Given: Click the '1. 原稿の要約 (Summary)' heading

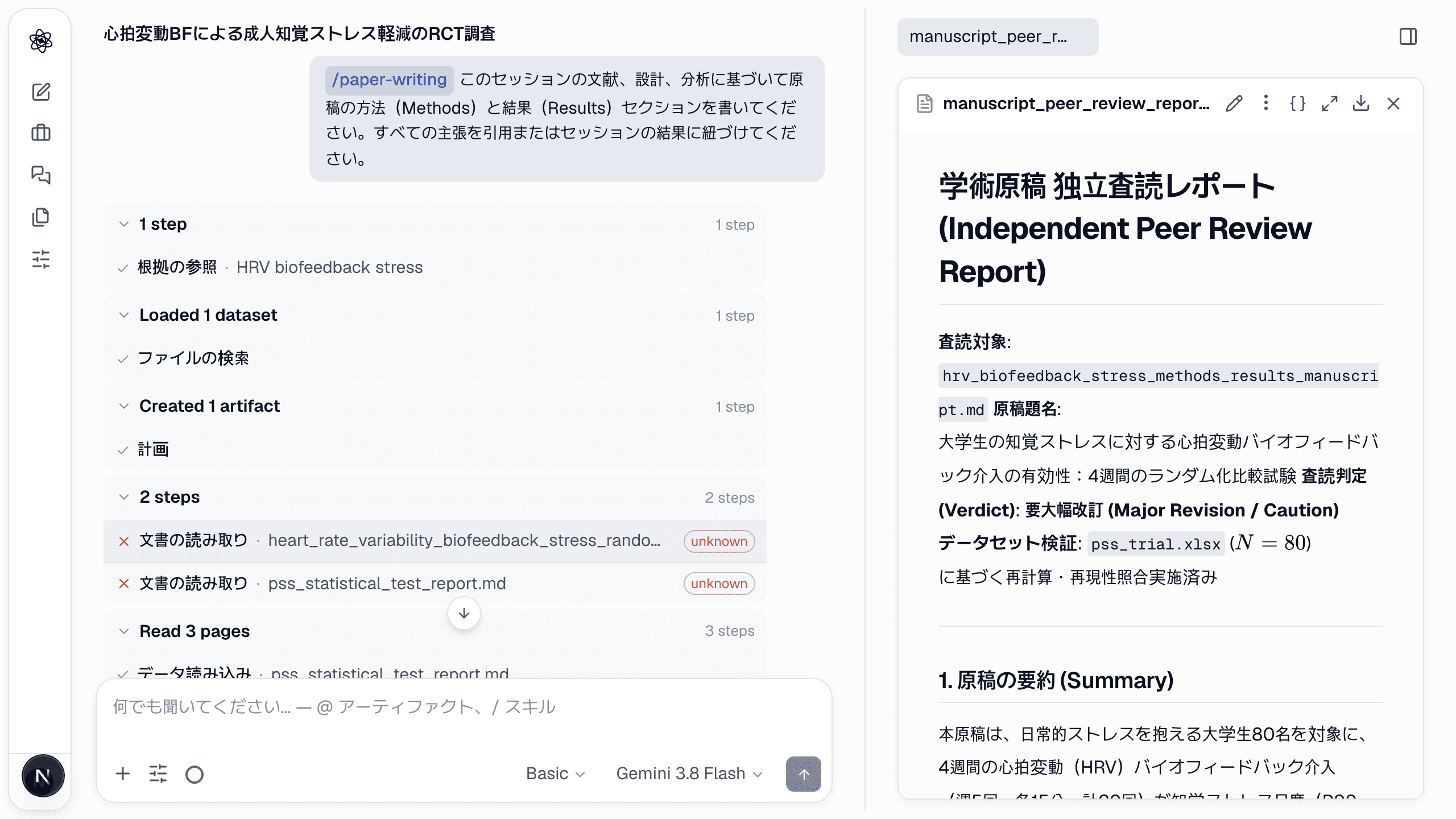Looking at the screenshot, I should coord(1056,680).
